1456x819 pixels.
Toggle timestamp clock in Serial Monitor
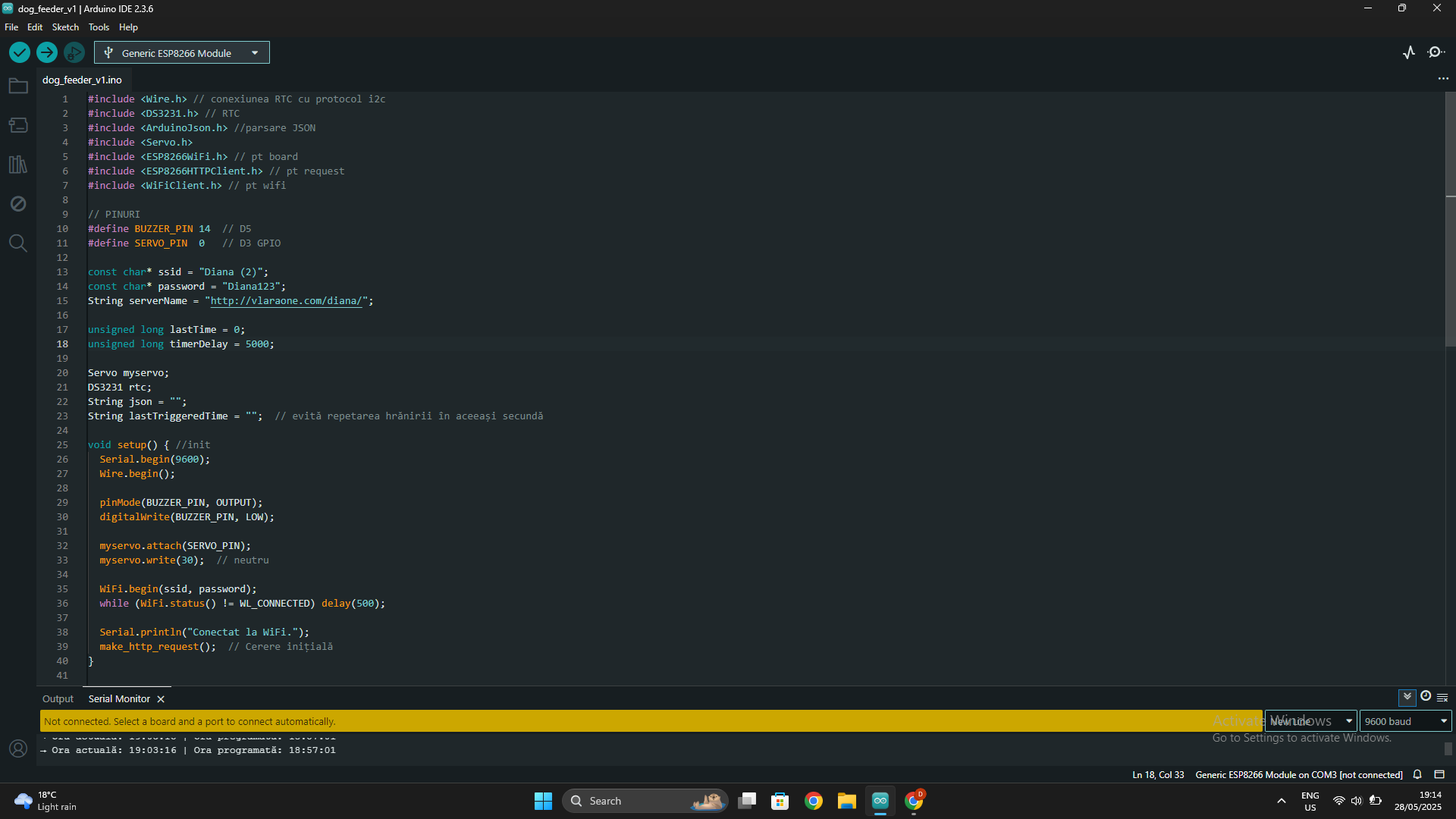pos(1426,696)
